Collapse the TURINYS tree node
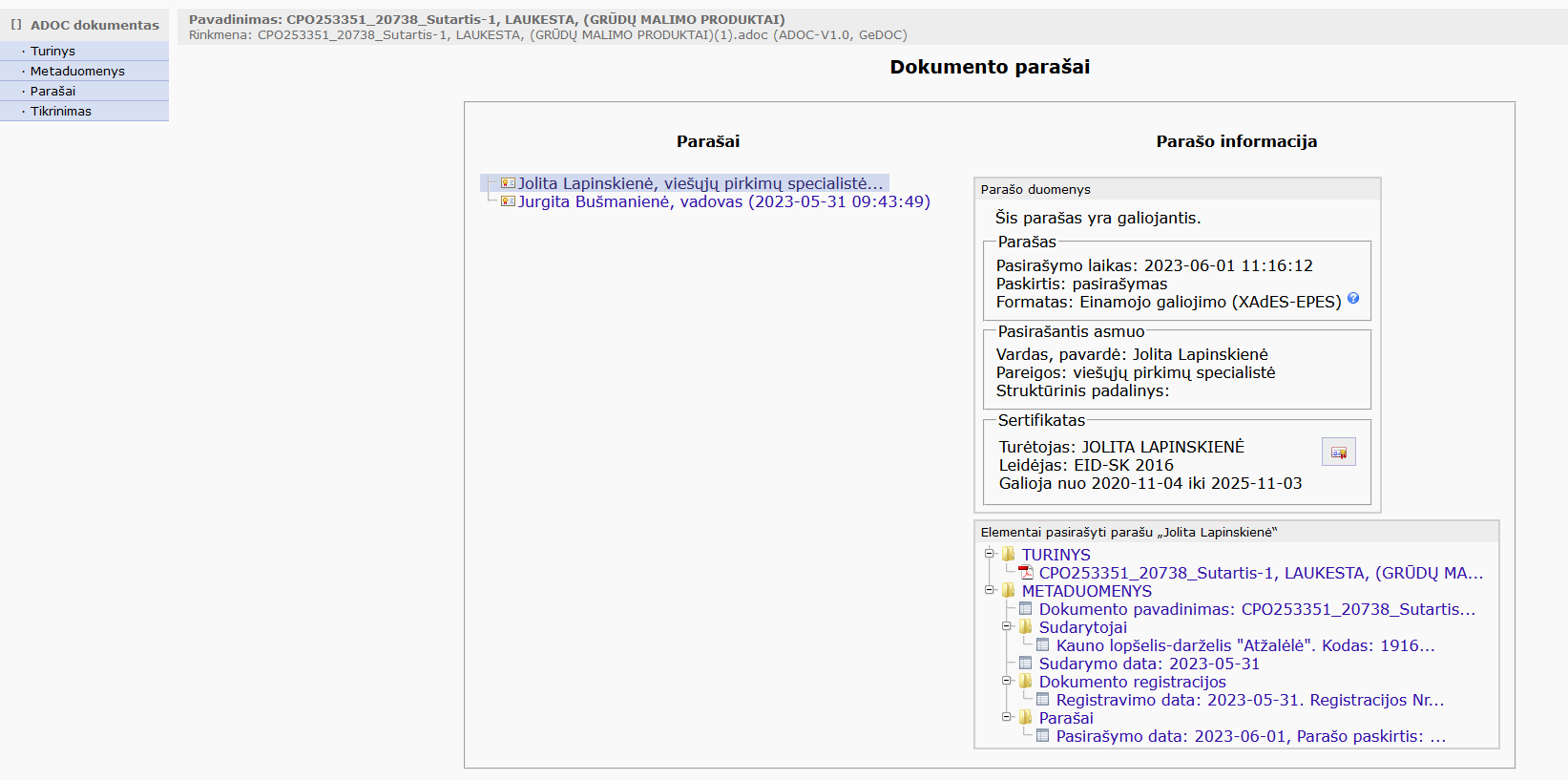1568x780 pixels. coord(990,554)
